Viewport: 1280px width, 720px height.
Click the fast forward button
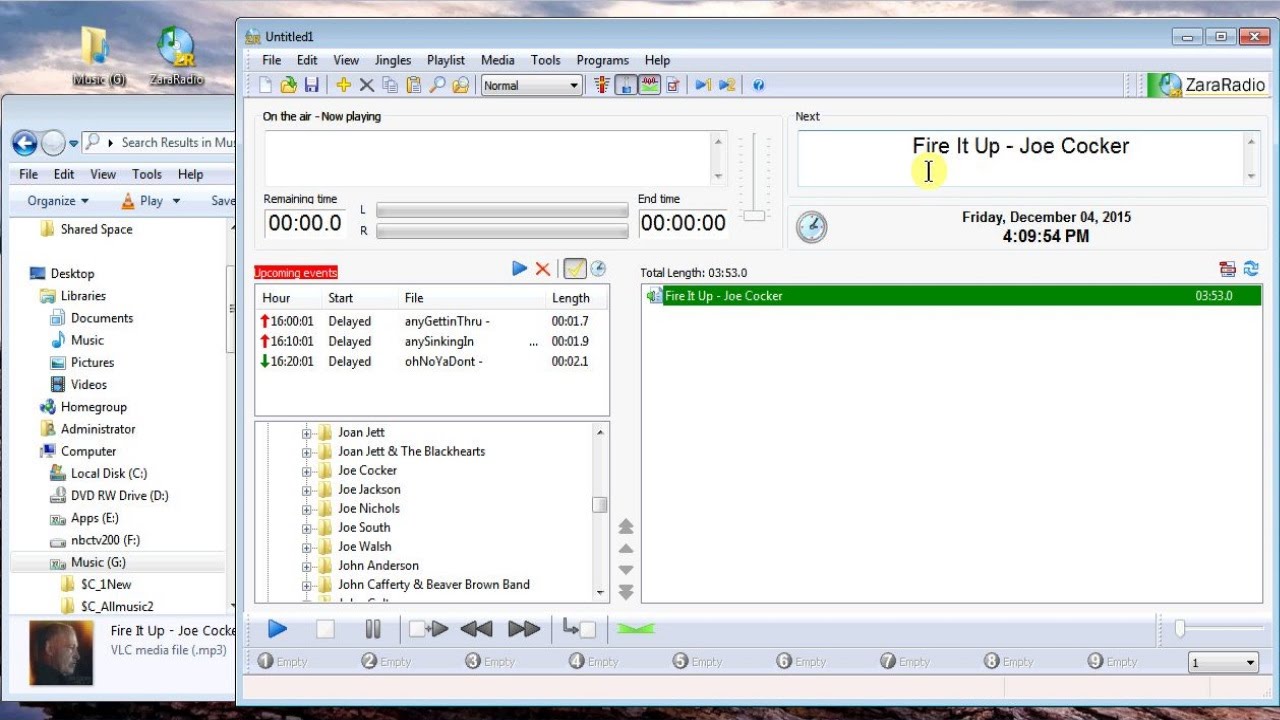click(524, 629)
